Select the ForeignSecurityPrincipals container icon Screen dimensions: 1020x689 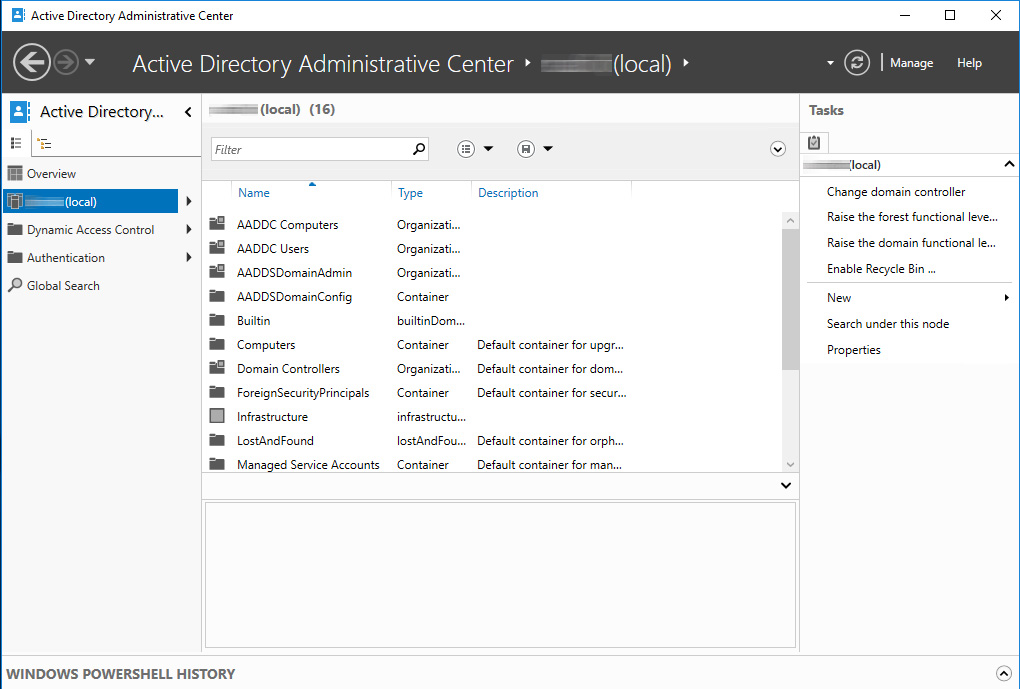[217, 392]
